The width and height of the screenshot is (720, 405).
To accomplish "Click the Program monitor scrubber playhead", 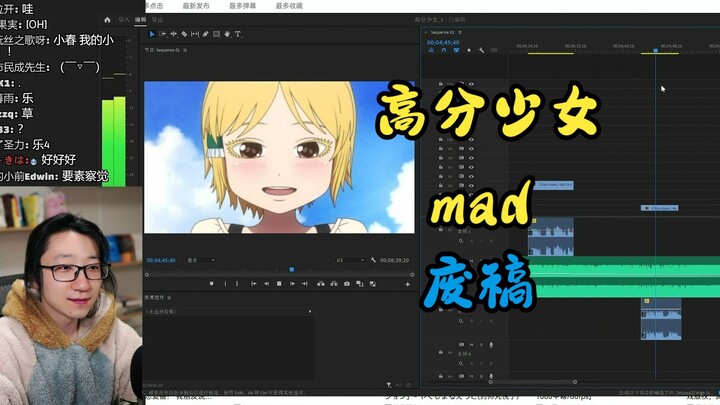I will (292, 270).
